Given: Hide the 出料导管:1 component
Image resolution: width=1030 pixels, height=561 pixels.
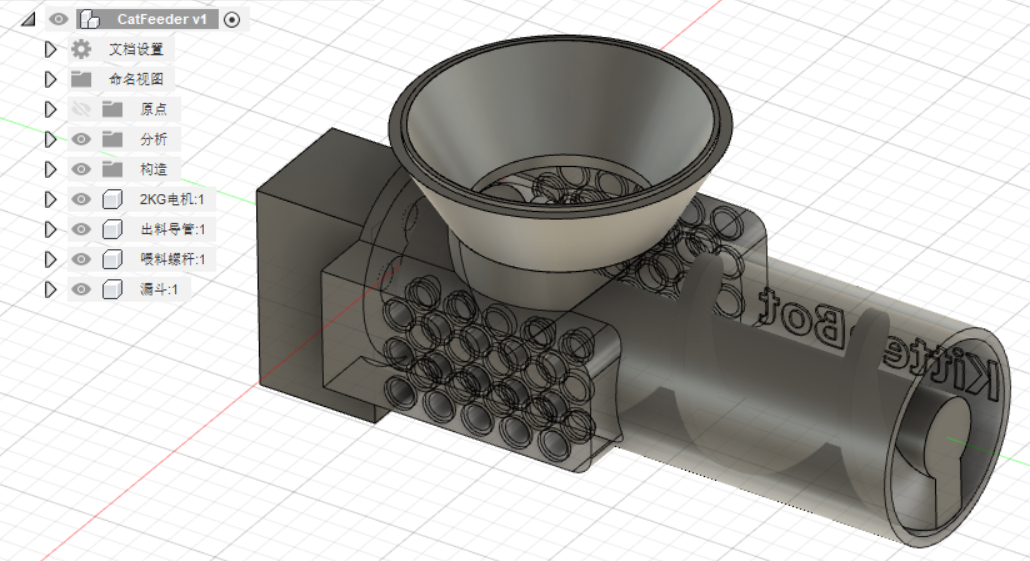Looking at the screenshot, I should [x=81, y=229].
